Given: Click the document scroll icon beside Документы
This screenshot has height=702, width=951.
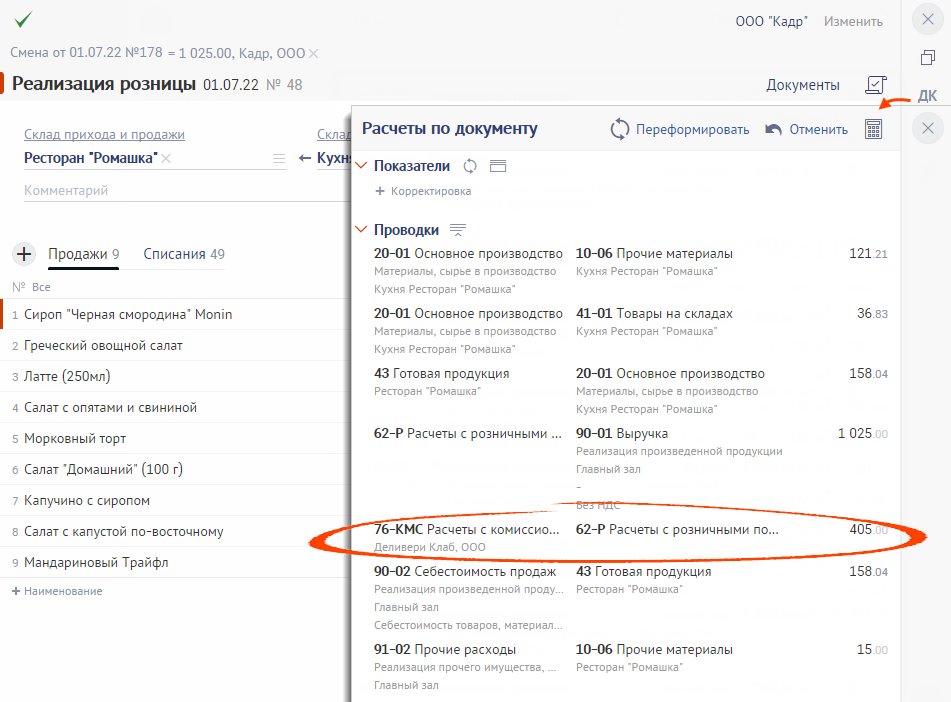Looking at the screenshot, I should [x=875, y=85].
